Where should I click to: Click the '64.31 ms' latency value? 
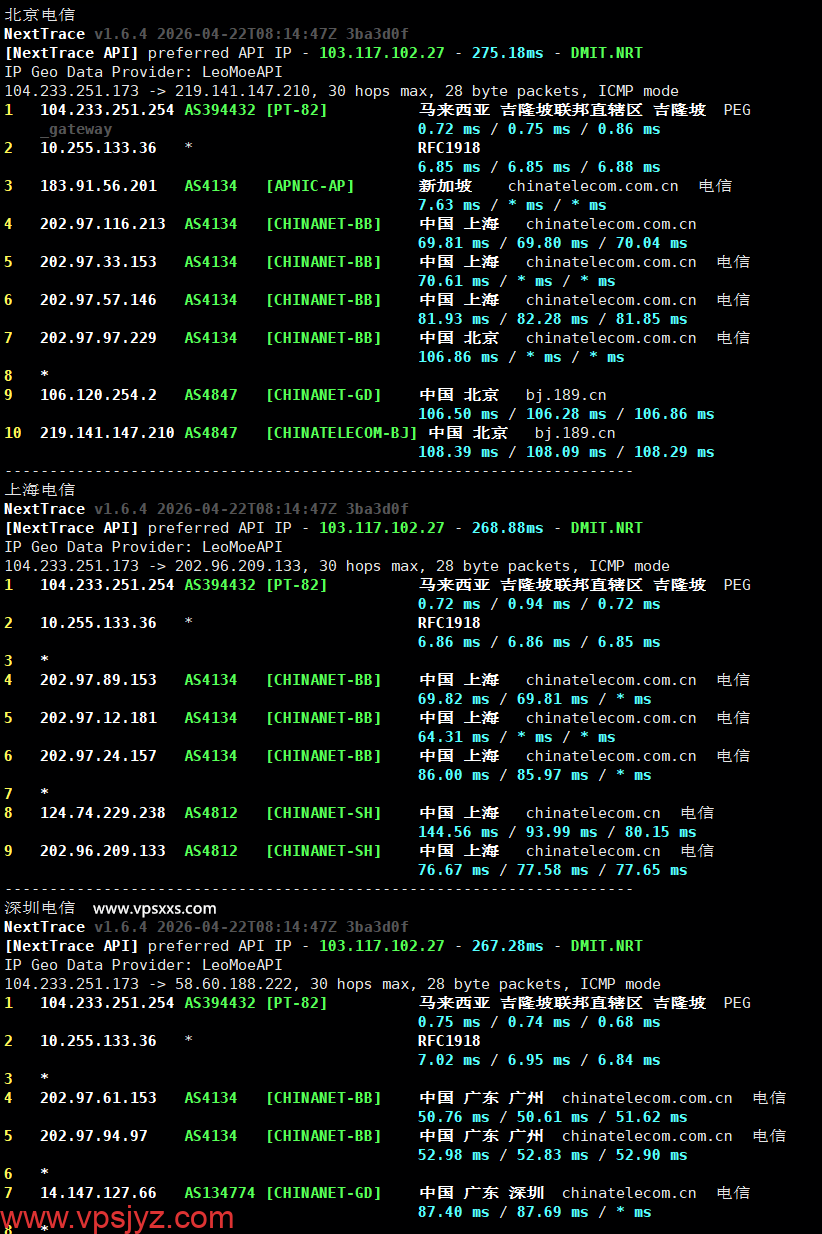[454, 737]
